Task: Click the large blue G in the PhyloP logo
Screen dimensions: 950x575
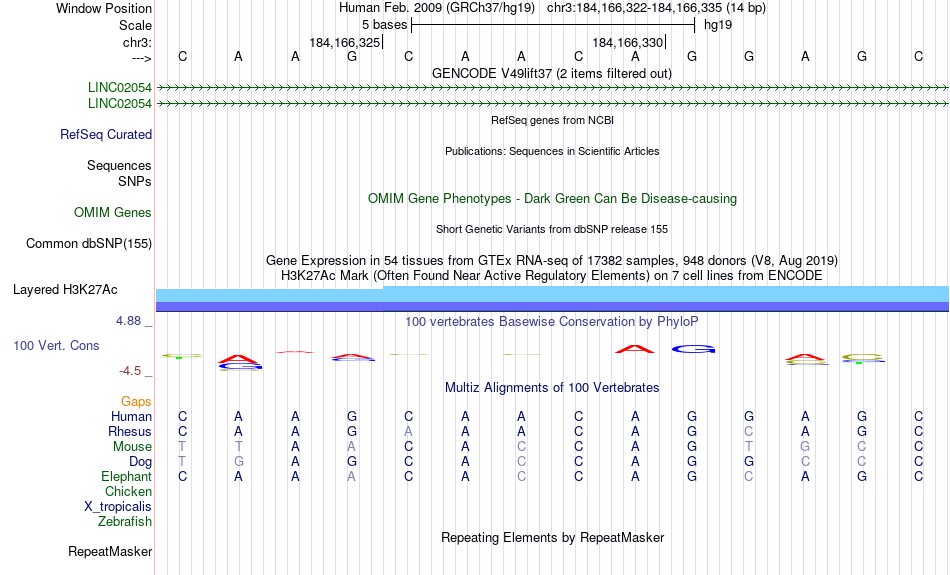Action: (x=694, y=349)
